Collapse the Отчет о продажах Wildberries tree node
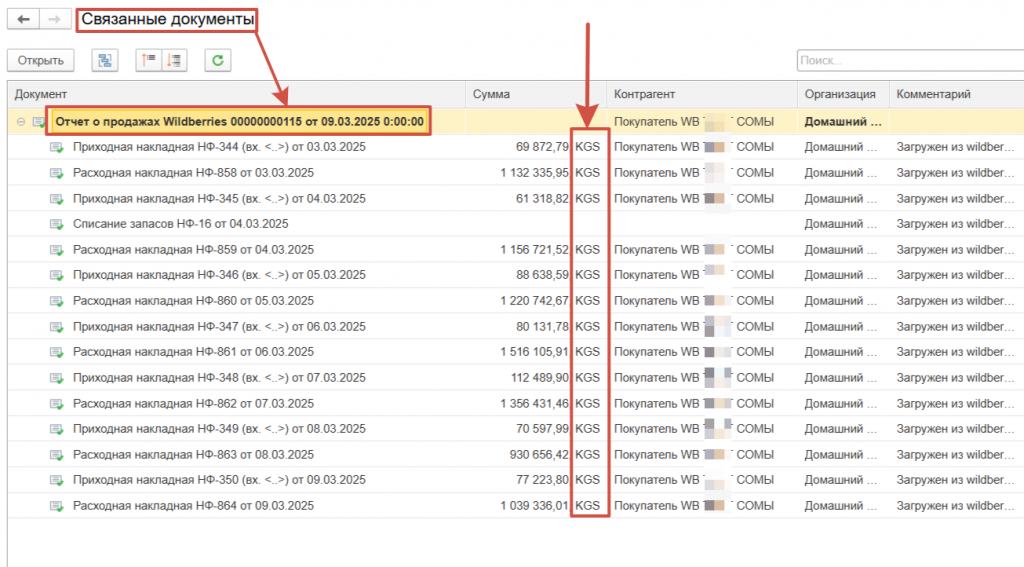This screenshot has height=567, width=1024. (19, 122)
